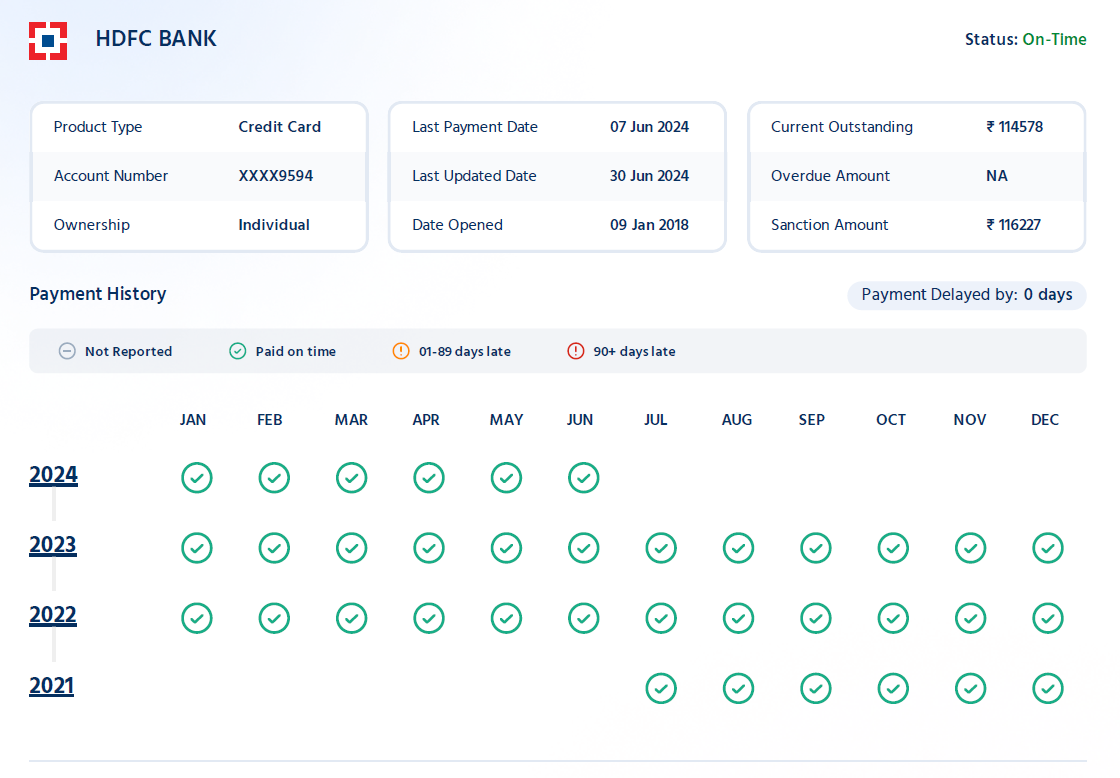The width and height of the screenshot is (1120, 778).
Task: Select the SEP month column header
Action: point(811,420)
